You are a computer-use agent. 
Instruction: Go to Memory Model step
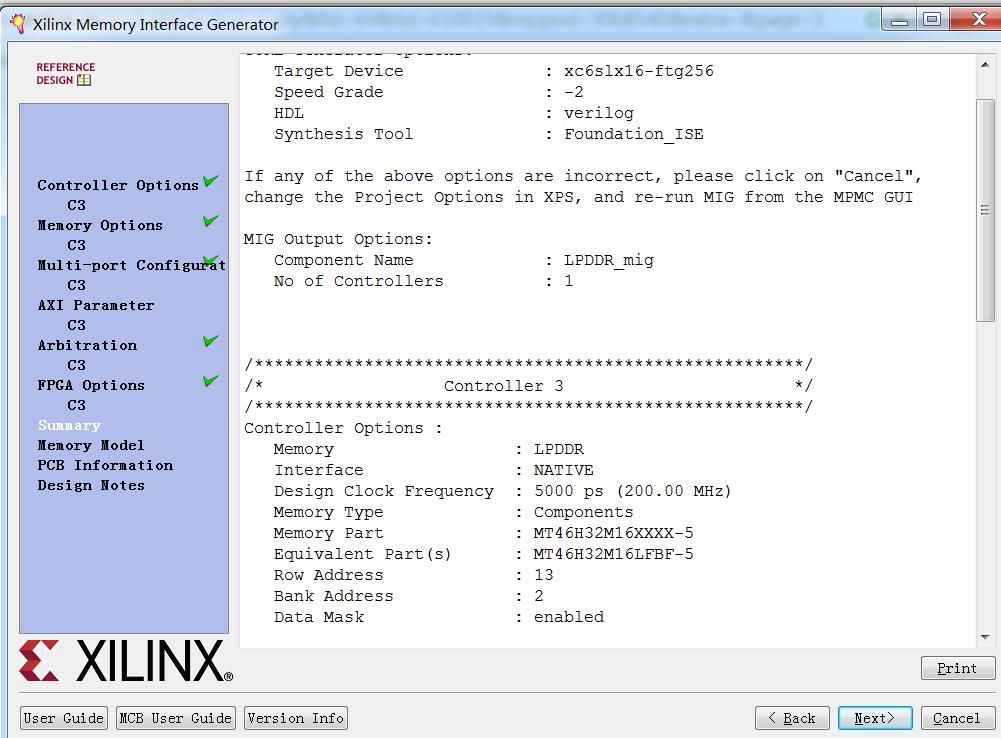(91, 445)
